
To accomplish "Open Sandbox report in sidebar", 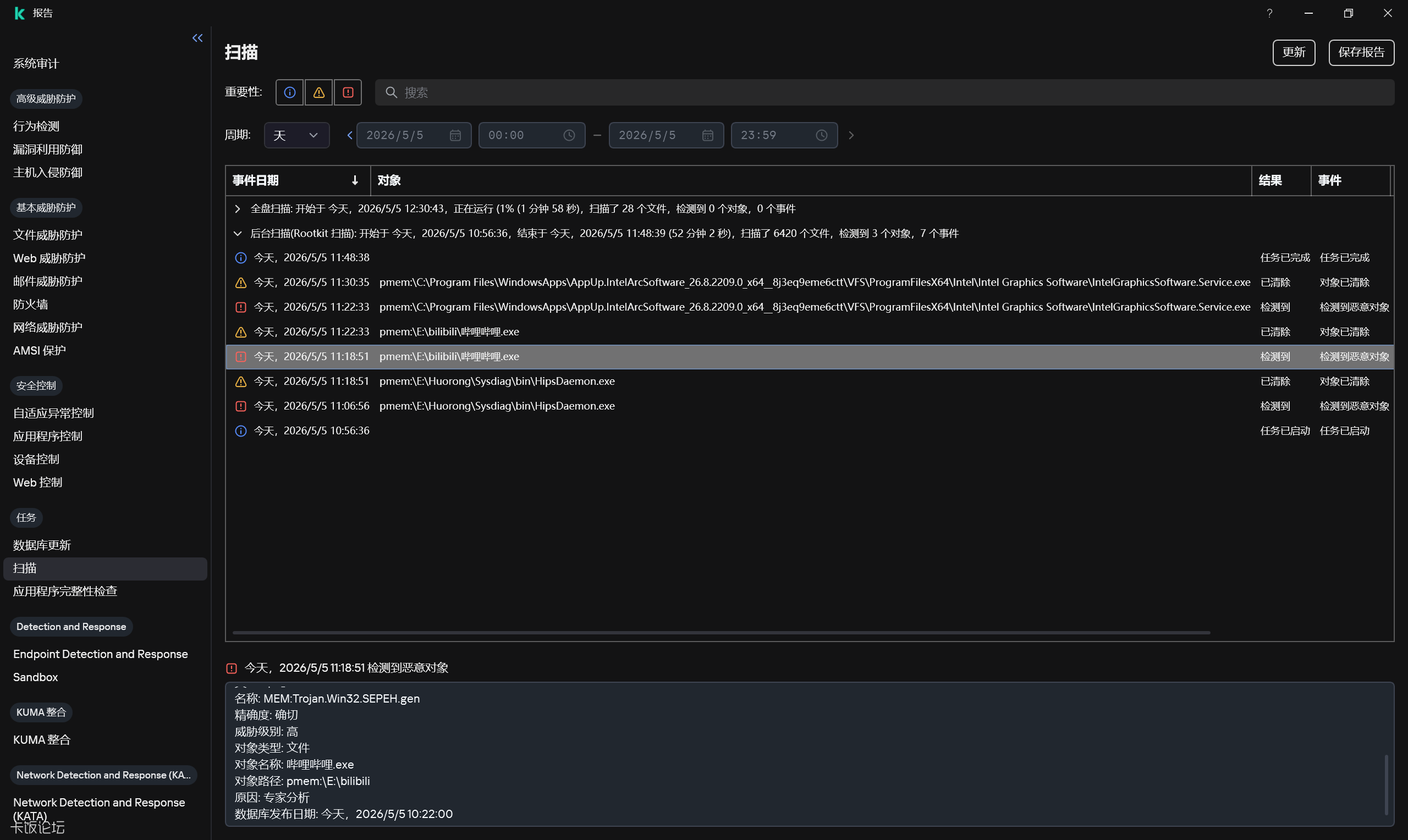I will [36, 677].
